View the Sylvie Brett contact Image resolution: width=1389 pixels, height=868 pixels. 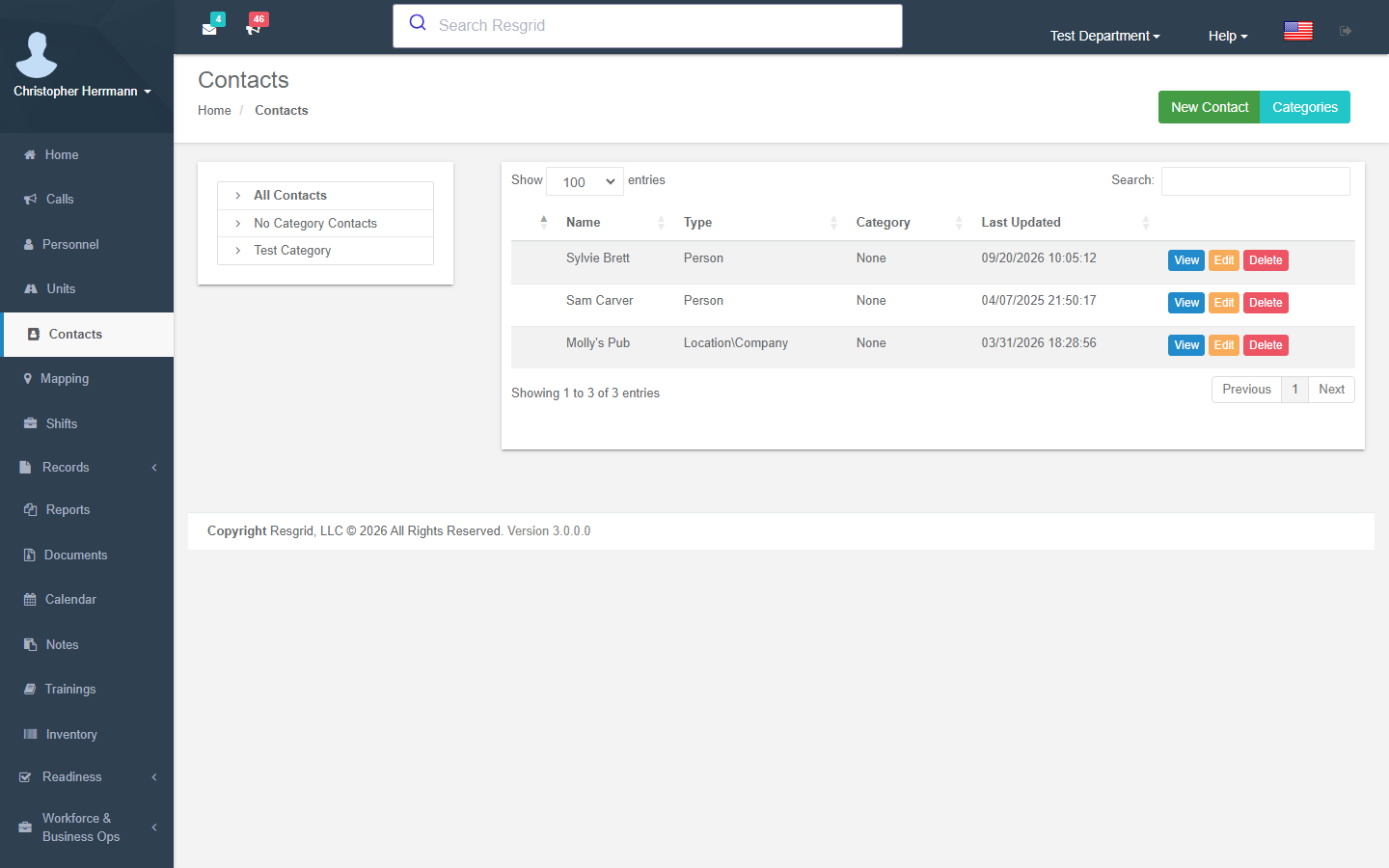[1186, 260]
